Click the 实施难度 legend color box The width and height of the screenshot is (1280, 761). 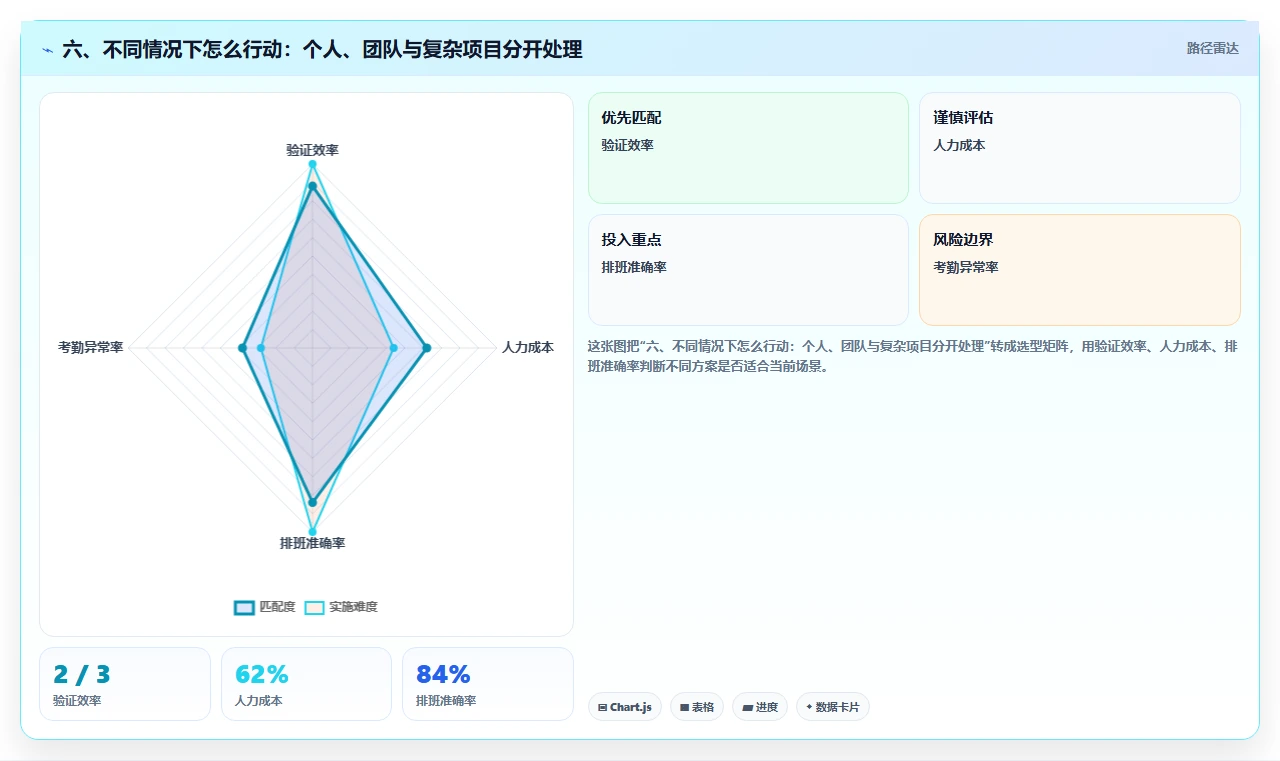(x=315, y=607)
